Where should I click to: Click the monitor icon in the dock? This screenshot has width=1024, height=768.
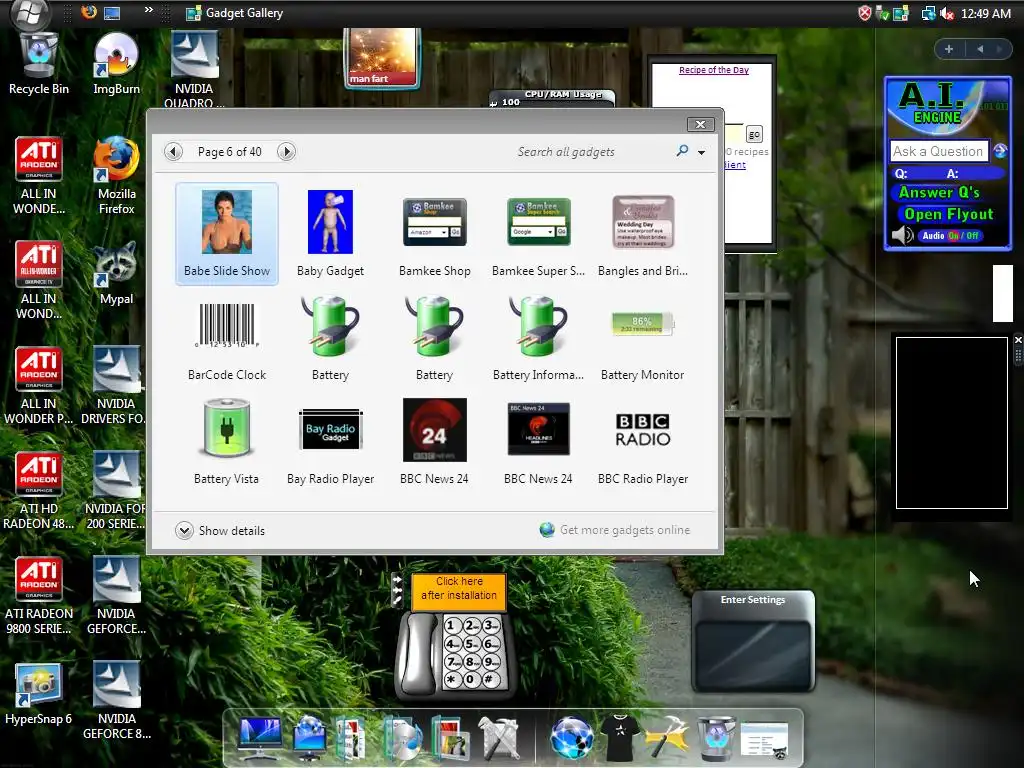[x=260, y=738]
